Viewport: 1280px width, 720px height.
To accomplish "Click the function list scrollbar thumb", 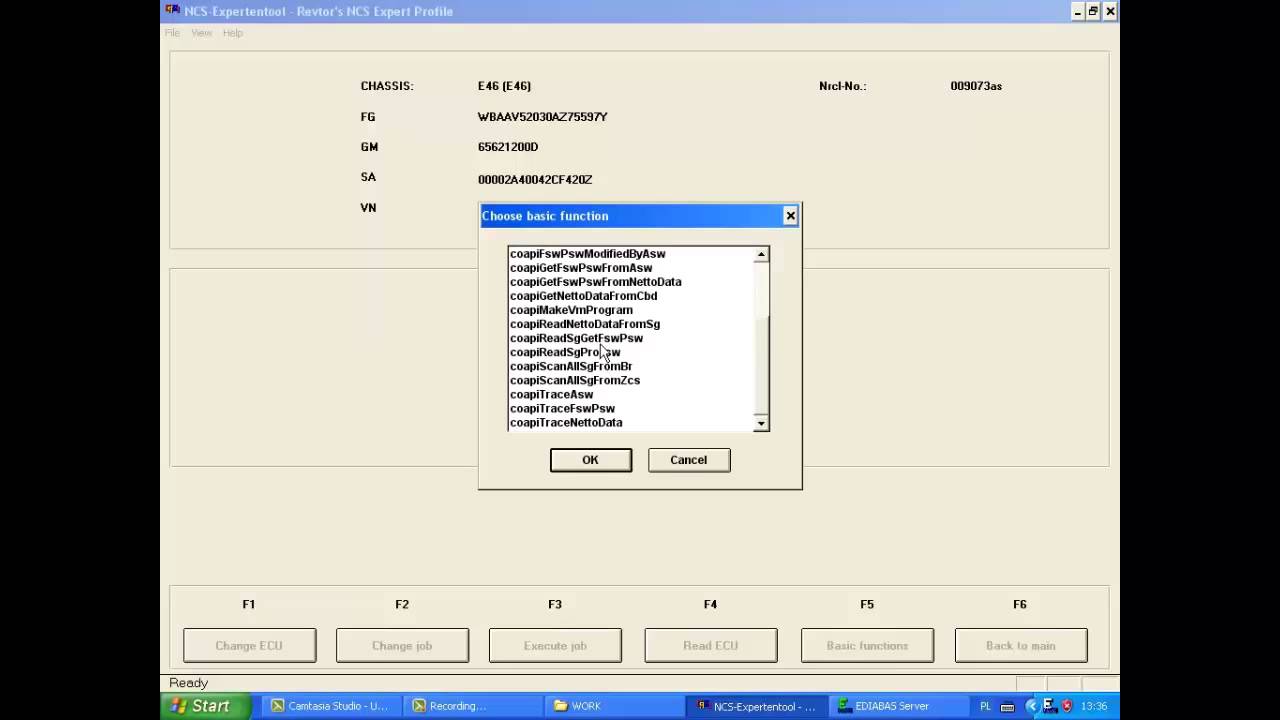I will point(761,363).
